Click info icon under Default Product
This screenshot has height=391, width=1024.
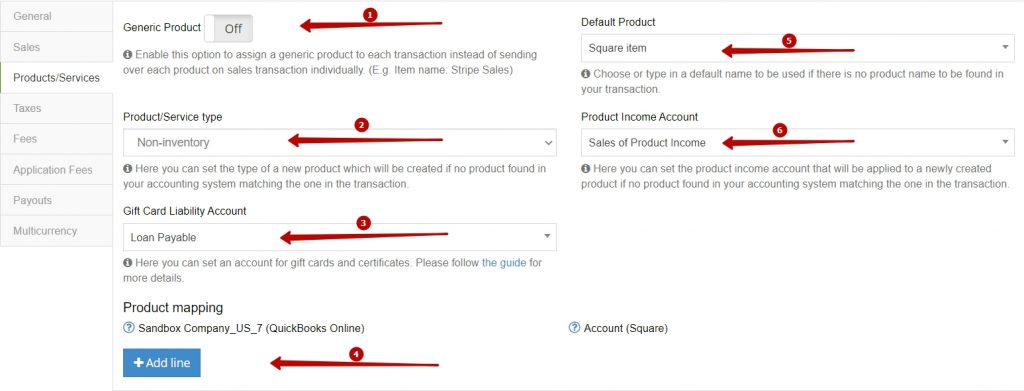(x=586, y=74)
